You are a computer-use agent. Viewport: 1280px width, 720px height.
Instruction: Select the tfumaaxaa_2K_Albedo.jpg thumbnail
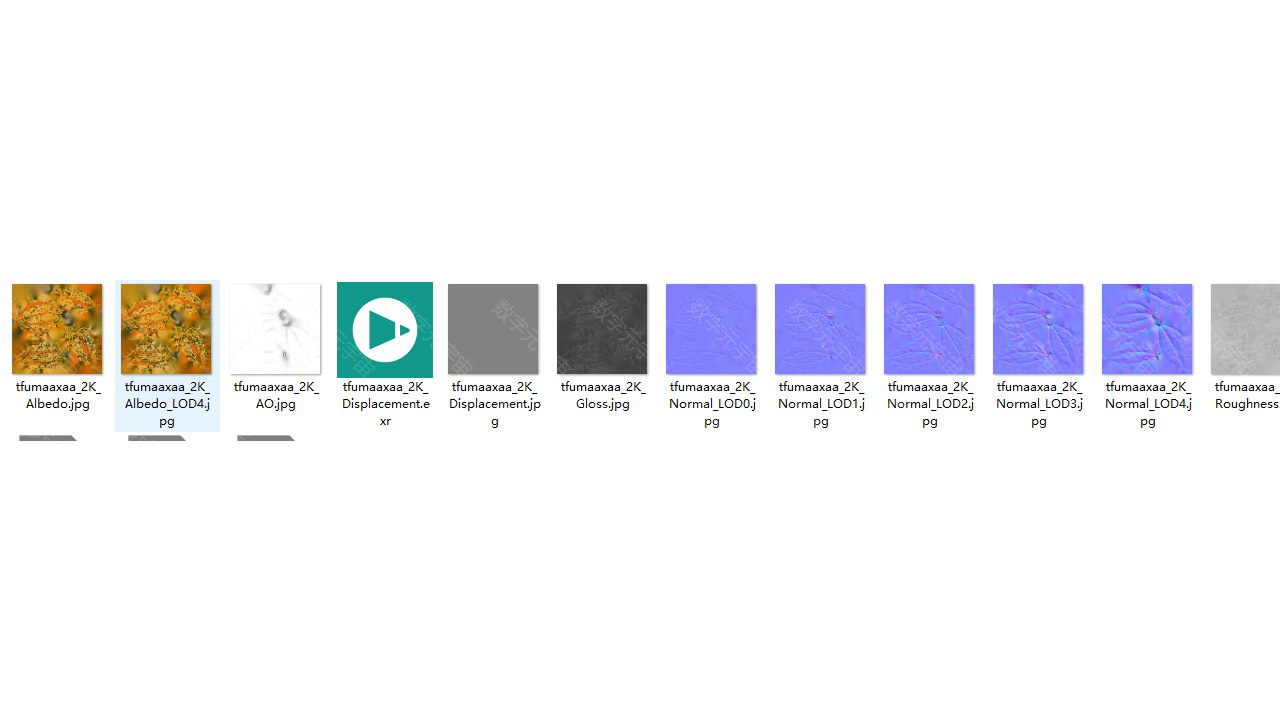[x=57, y=329]
